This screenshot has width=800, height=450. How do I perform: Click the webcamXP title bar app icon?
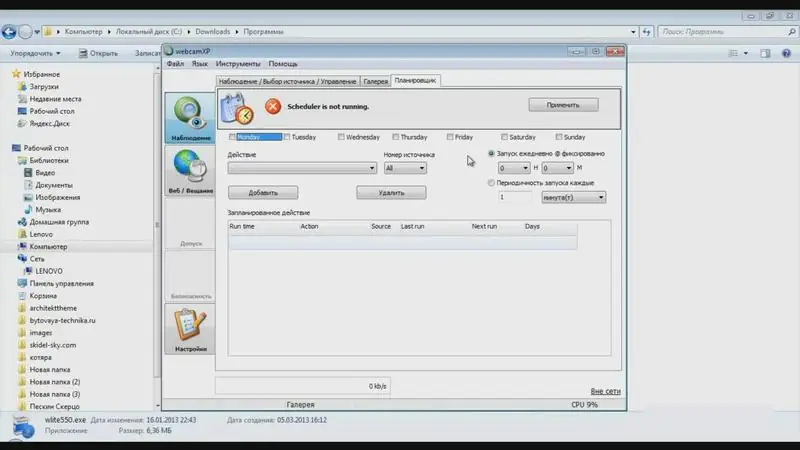169,51
